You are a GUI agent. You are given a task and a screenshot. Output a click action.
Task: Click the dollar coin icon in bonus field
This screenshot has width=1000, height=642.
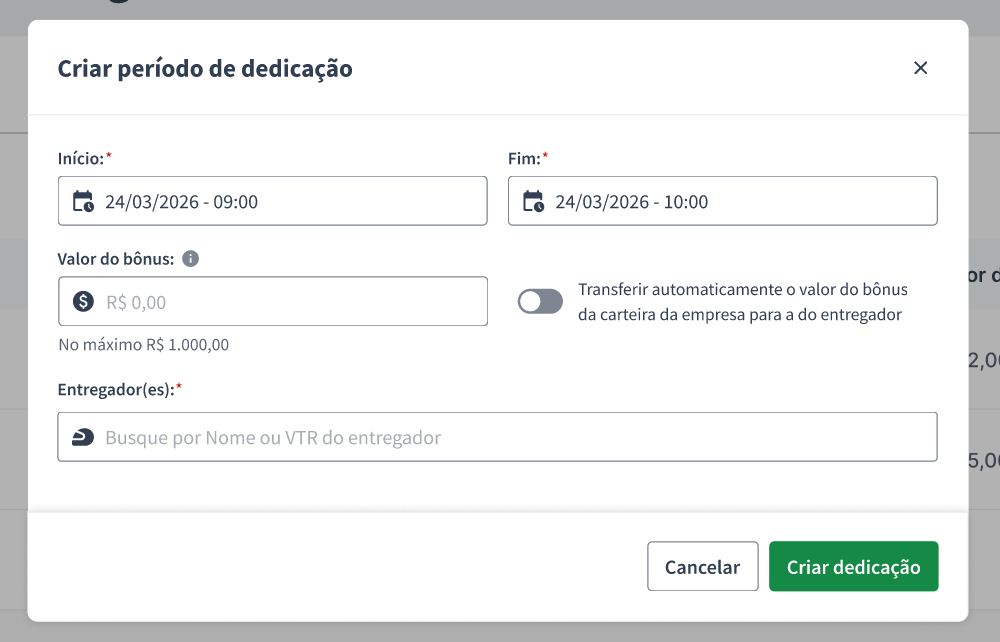click(83, 302)
